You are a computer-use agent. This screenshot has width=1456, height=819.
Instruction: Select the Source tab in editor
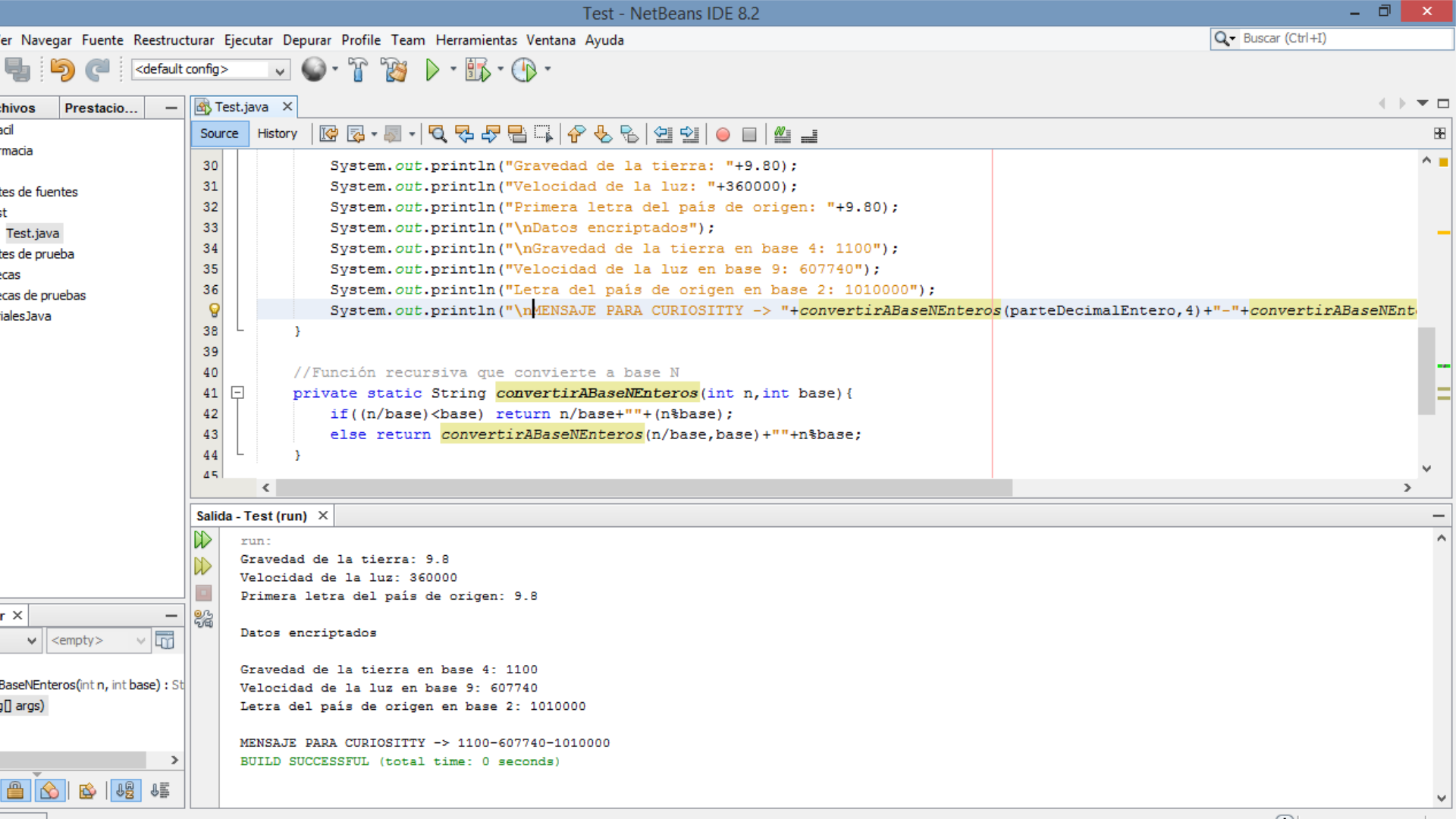click(219, 133)
